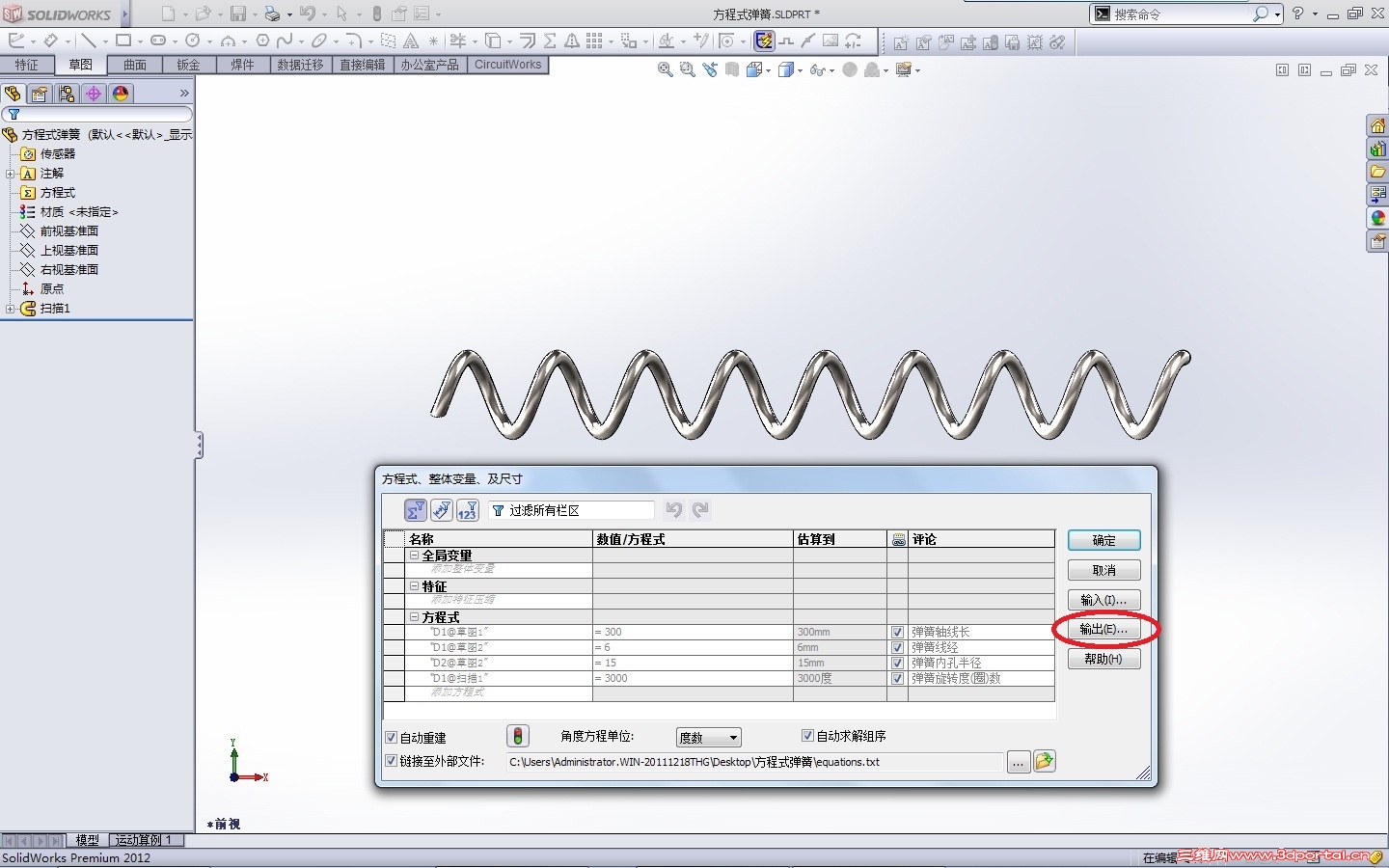Switch to the 曲面 tab
This screenshot has height=868, width=1389.
point(135,65)
